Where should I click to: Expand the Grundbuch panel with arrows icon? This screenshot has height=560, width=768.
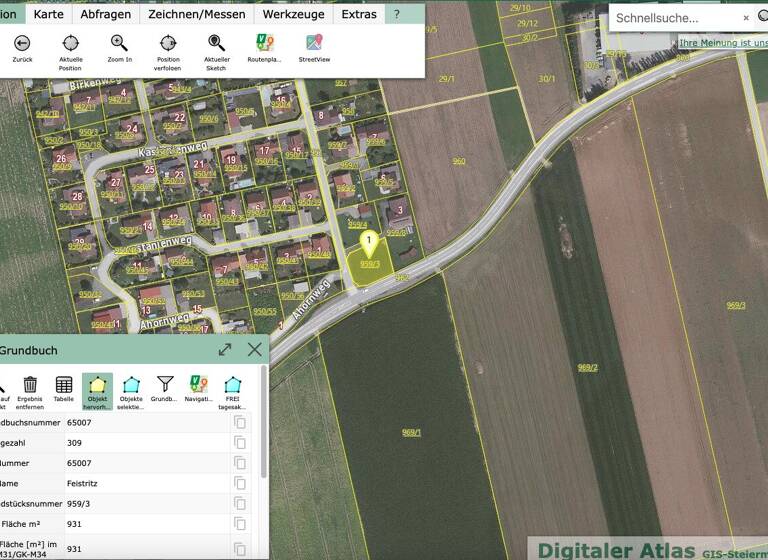tap(225, 350)
